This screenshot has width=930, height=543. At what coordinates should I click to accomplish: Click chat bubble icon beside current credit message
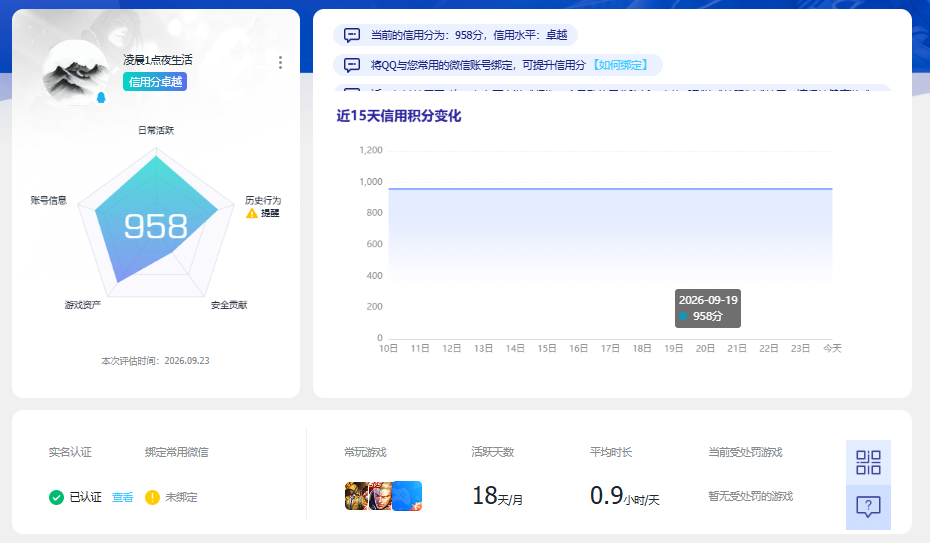point(352,36)
